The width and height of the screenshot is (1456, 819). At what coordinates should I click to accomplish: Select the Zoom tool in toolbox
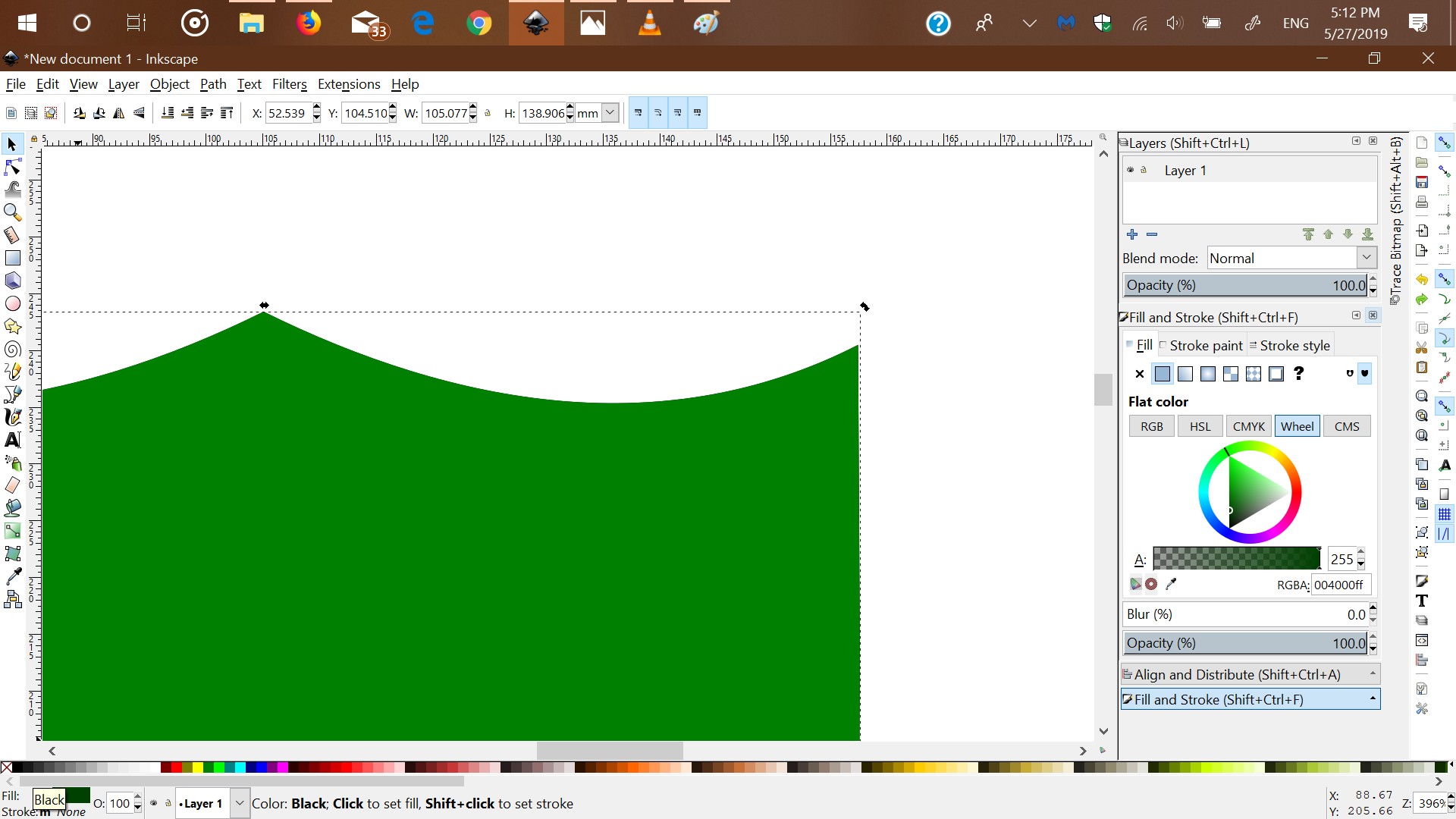point(13,212)
